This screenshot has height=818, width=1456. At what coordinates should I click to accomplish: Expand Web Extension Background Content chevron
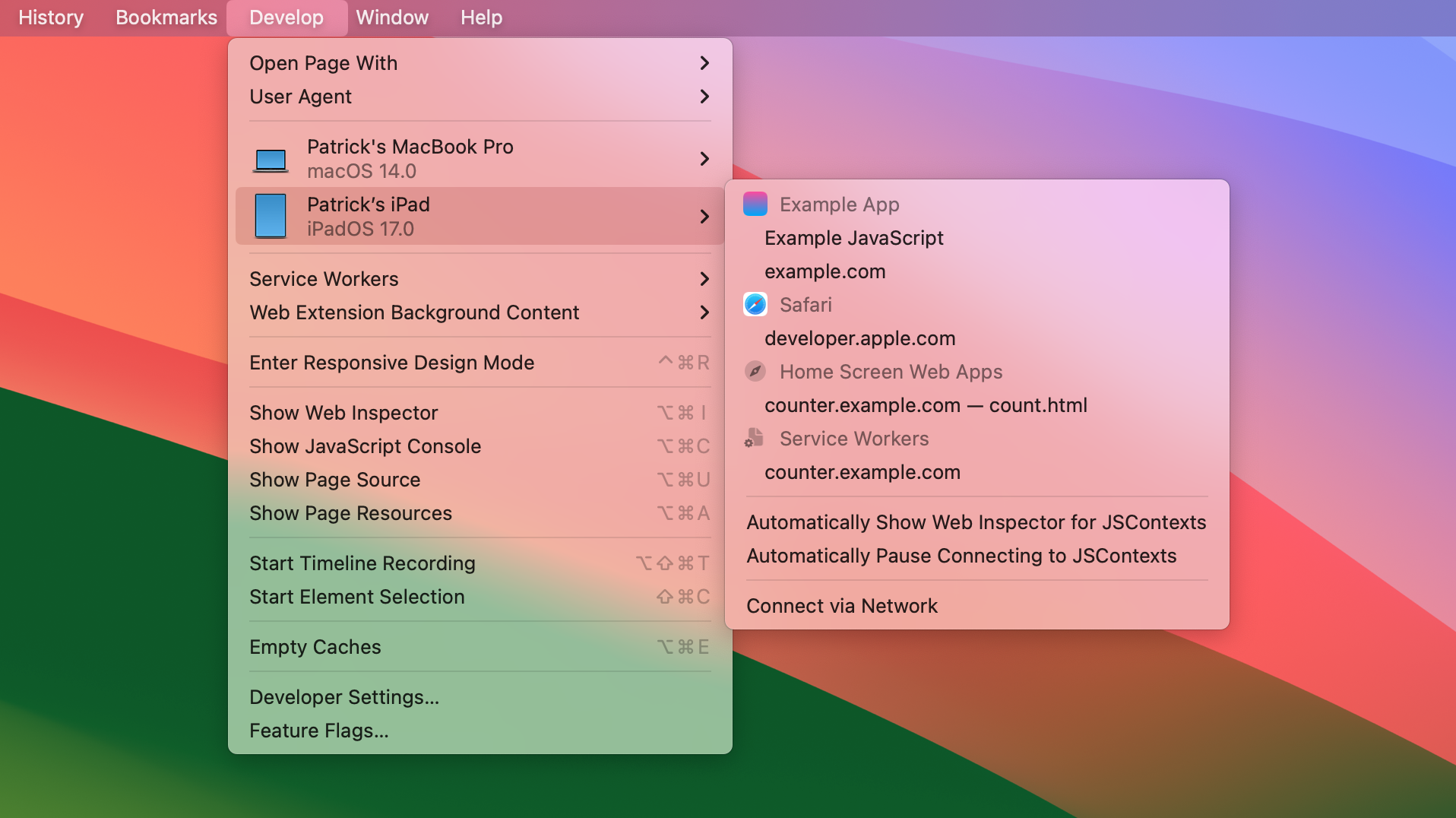pos(704,312)
